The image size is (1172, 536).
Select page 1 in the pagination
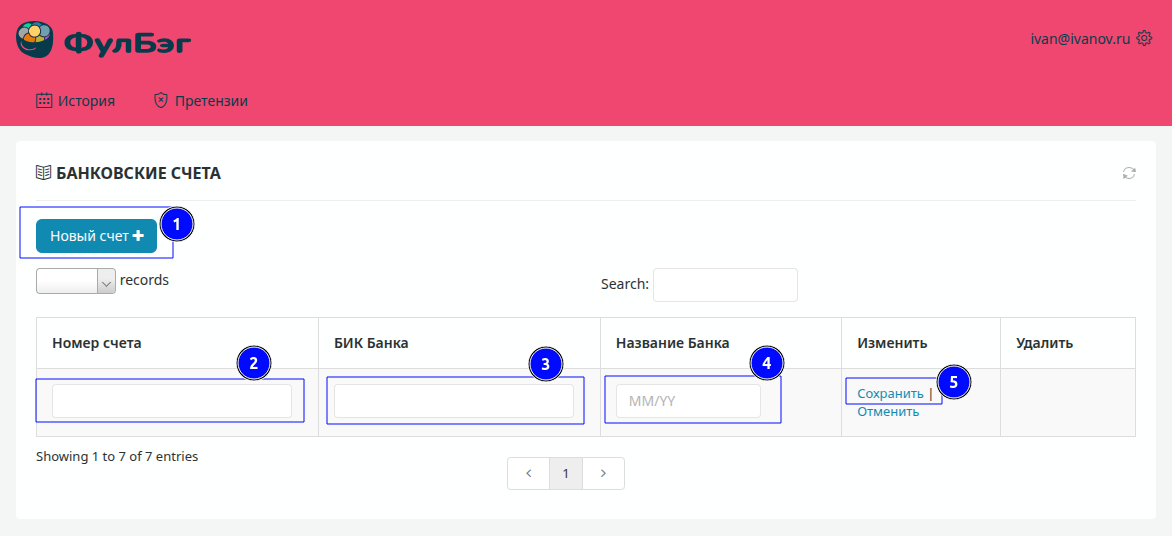click(x=565, y=473)
